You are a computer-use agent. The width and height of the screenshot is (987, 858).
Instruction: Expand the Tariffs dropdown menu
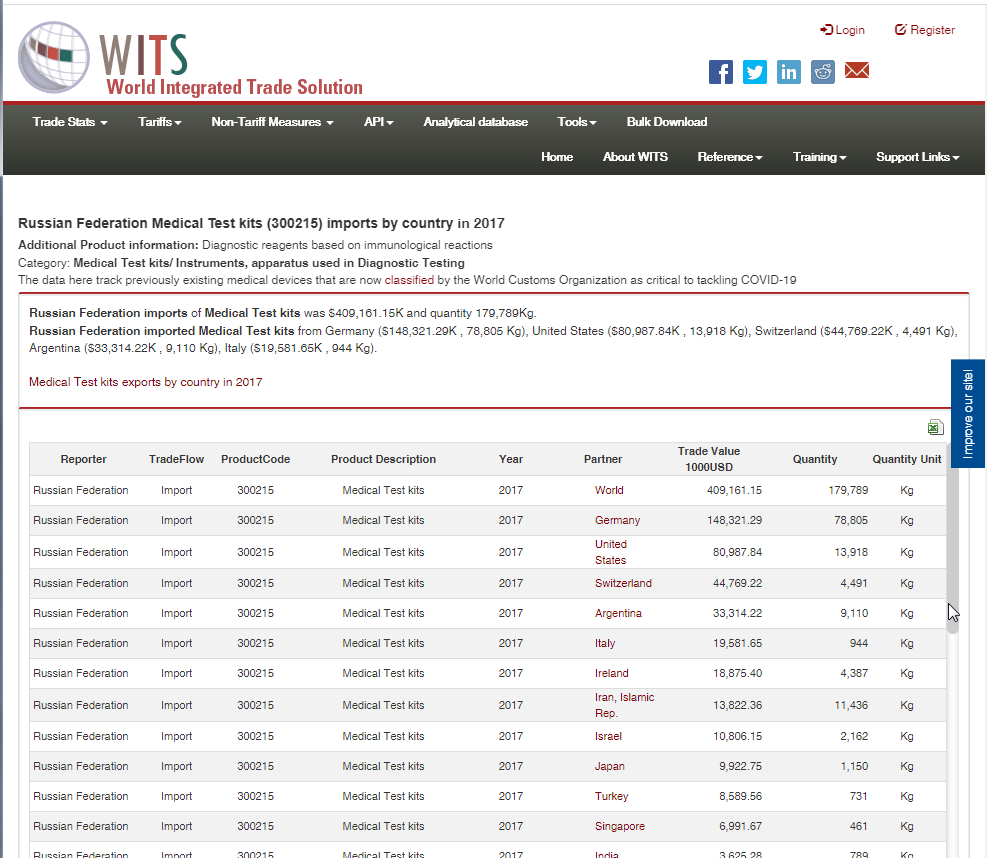click(x=160, y=122)
